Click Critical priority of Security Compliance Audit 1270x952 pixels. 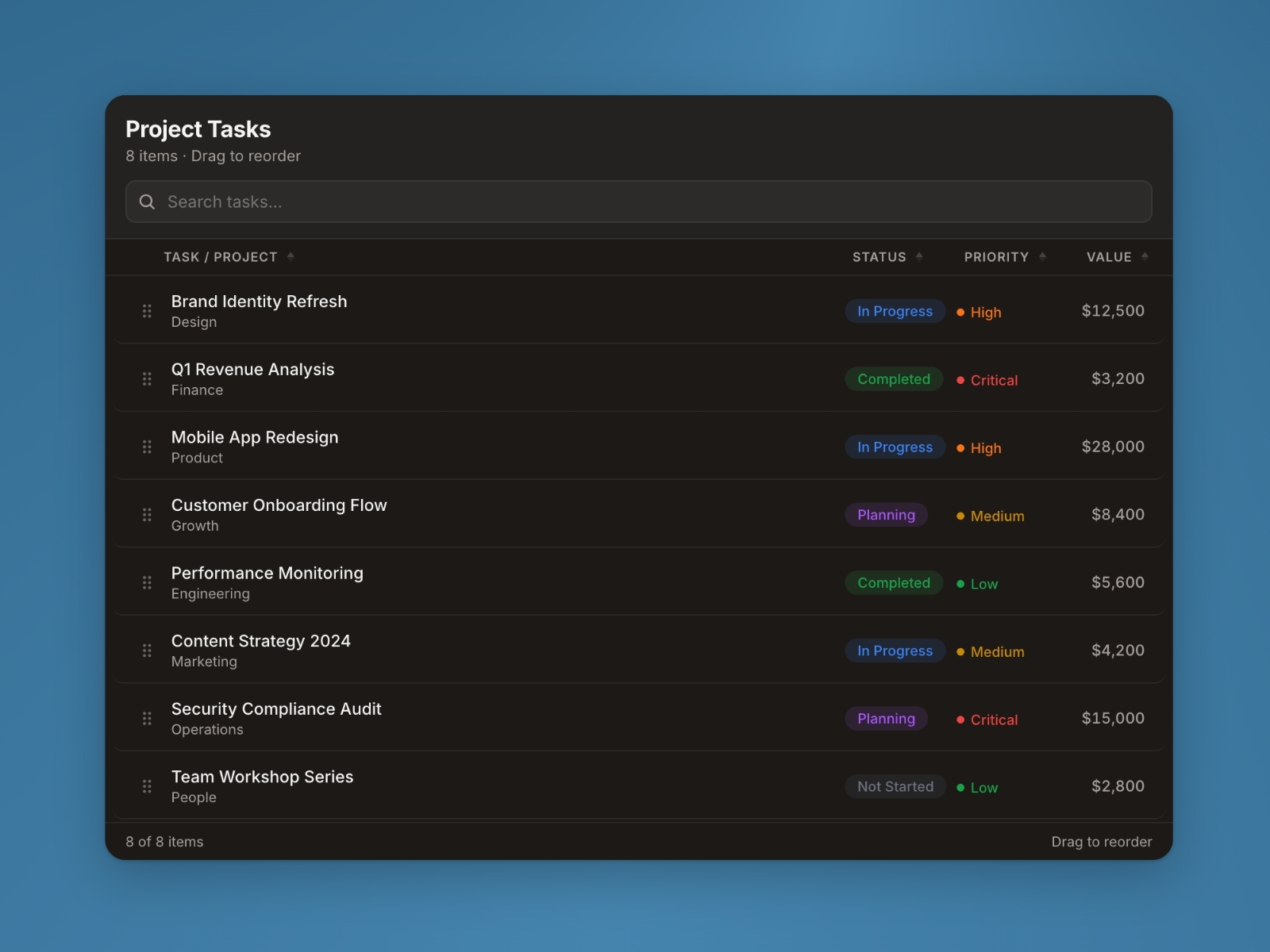[987, 720]
